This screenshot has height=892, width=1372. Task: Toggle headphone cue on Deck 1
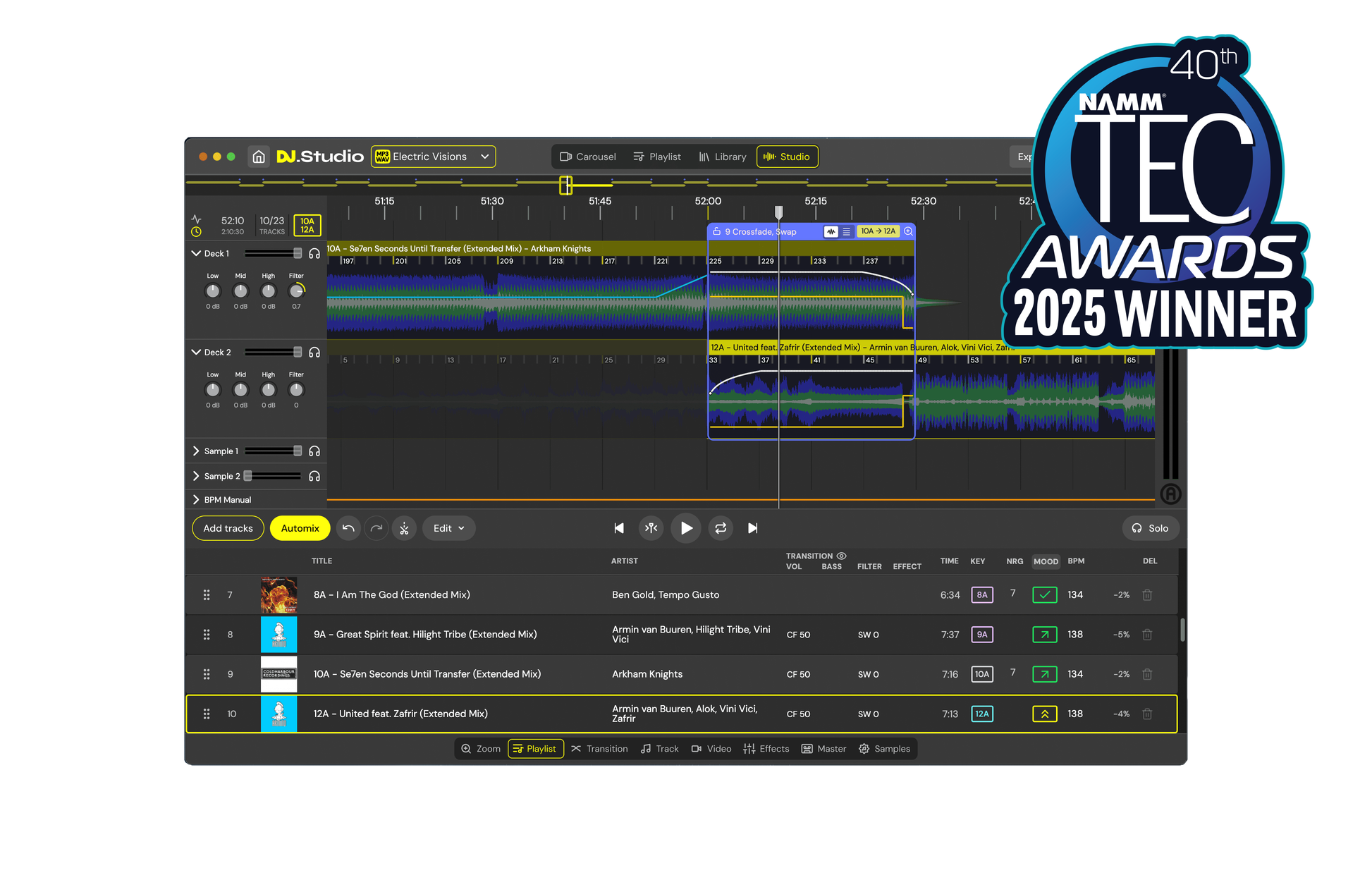point(314,253)
